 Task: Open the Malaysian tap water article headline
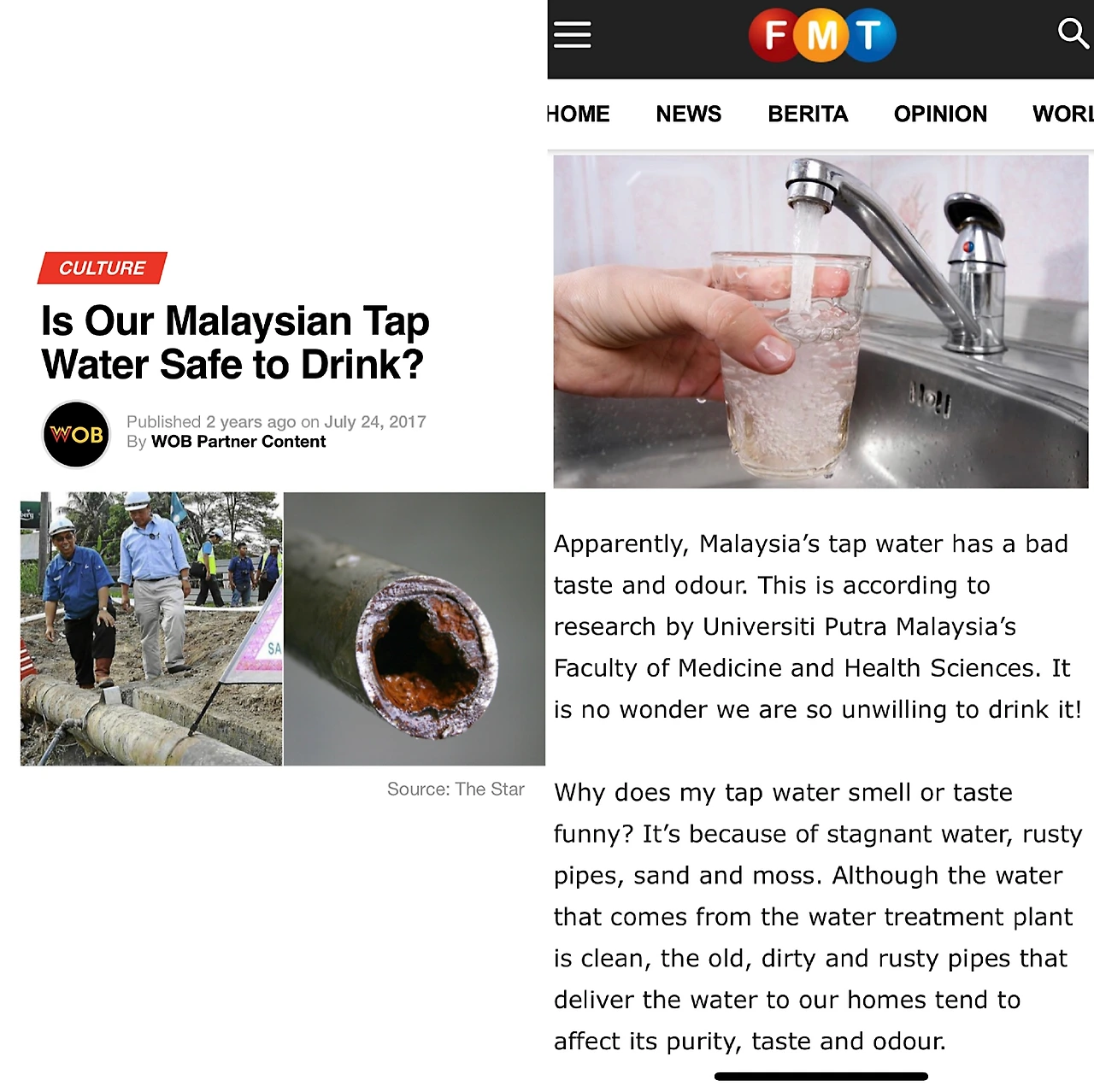coord(235,343)
